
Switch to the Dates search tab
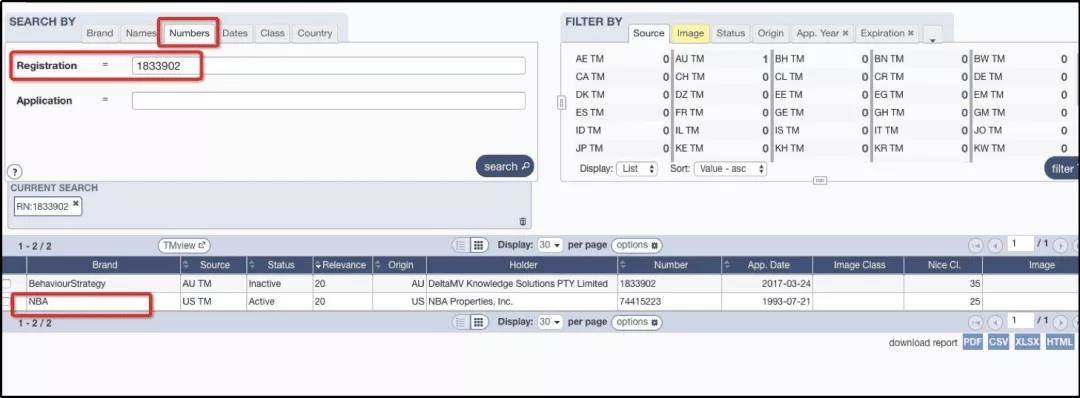coord(235,33)
